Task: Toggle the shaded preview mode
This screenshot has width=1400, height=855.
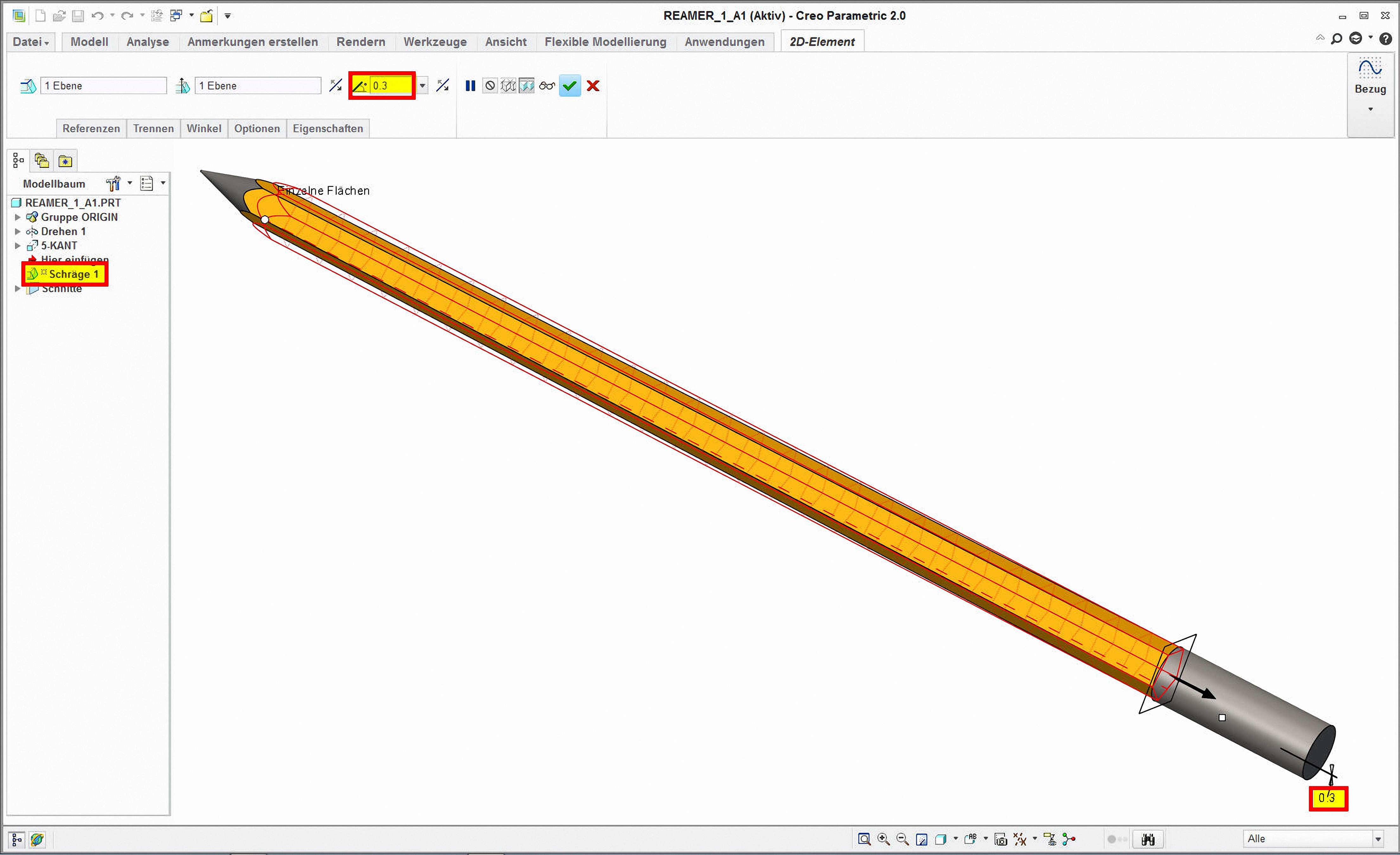Action: (527, 86)
